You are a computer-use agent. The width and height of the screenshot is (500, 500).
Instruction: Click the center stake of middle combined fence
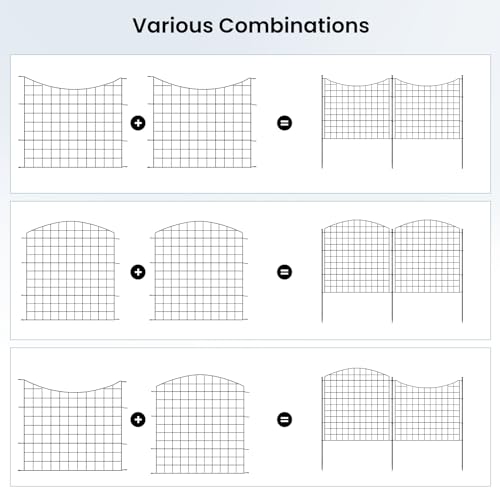392,275
